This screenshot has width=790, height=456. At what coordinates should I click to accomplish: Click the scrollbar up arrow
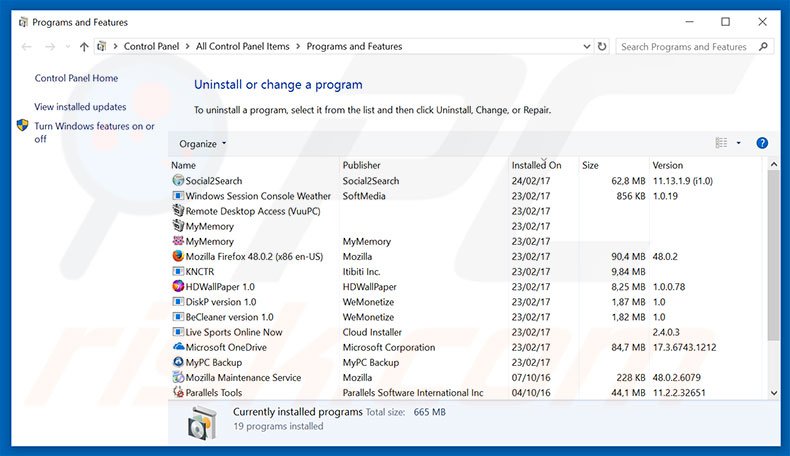click(774, 164)
